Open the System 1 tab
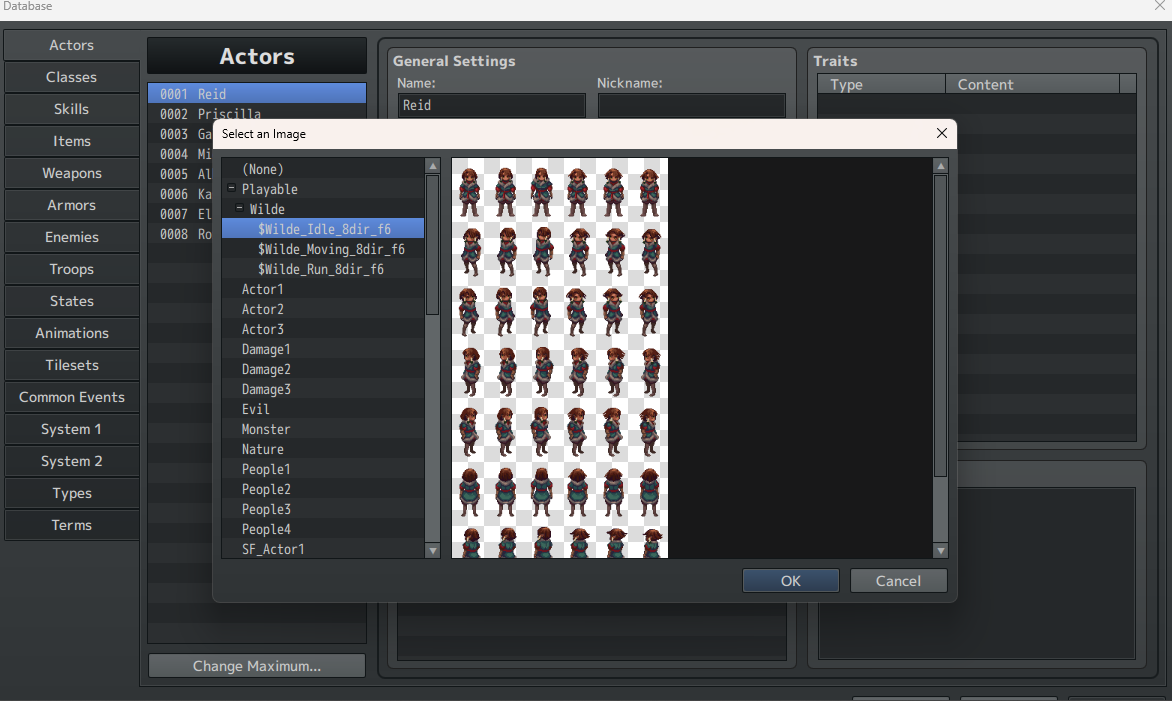Image resolution: width=1172 pixels, height=701 pixels. (72, 429)
